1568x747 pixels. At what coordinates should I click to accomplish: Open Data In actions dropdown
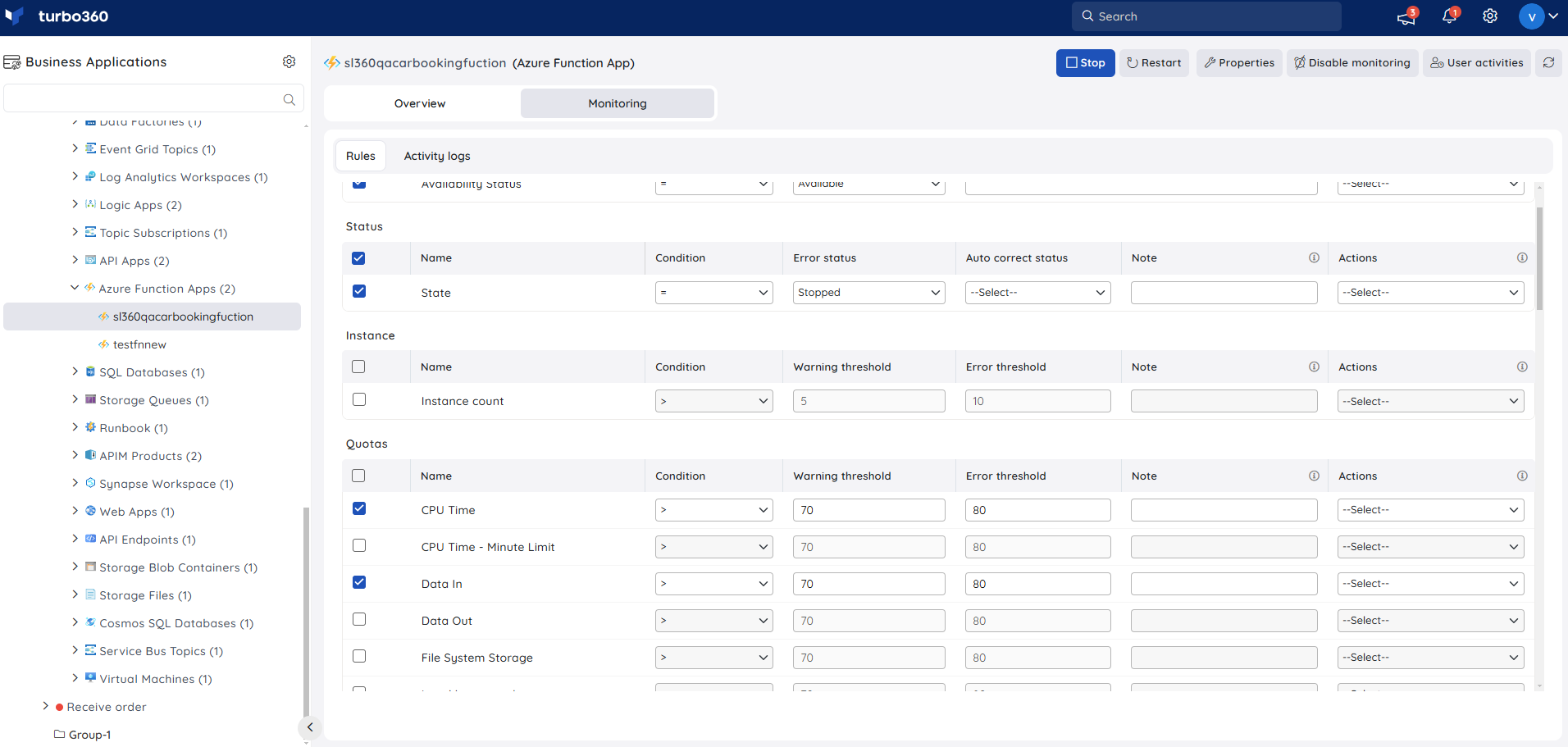point(1430,584)
